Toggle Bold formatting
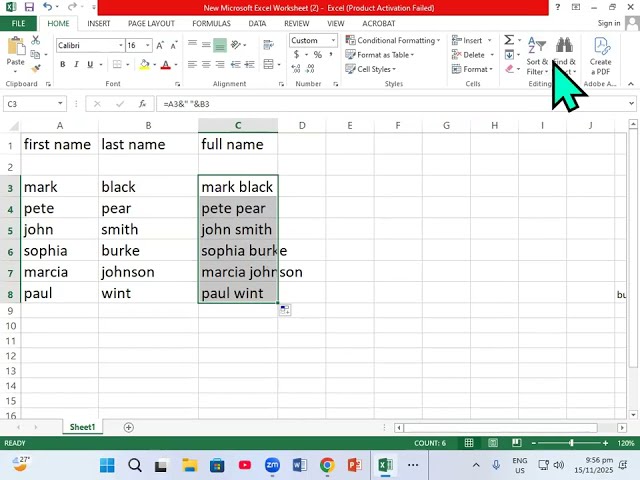This screenshot has height=480, width=640. (62, 64)
